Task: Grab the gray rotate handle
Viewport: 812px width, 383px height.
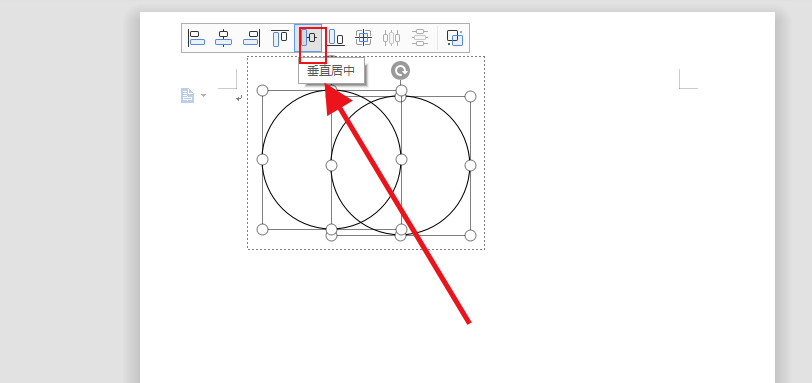Action: pos(400,70)
